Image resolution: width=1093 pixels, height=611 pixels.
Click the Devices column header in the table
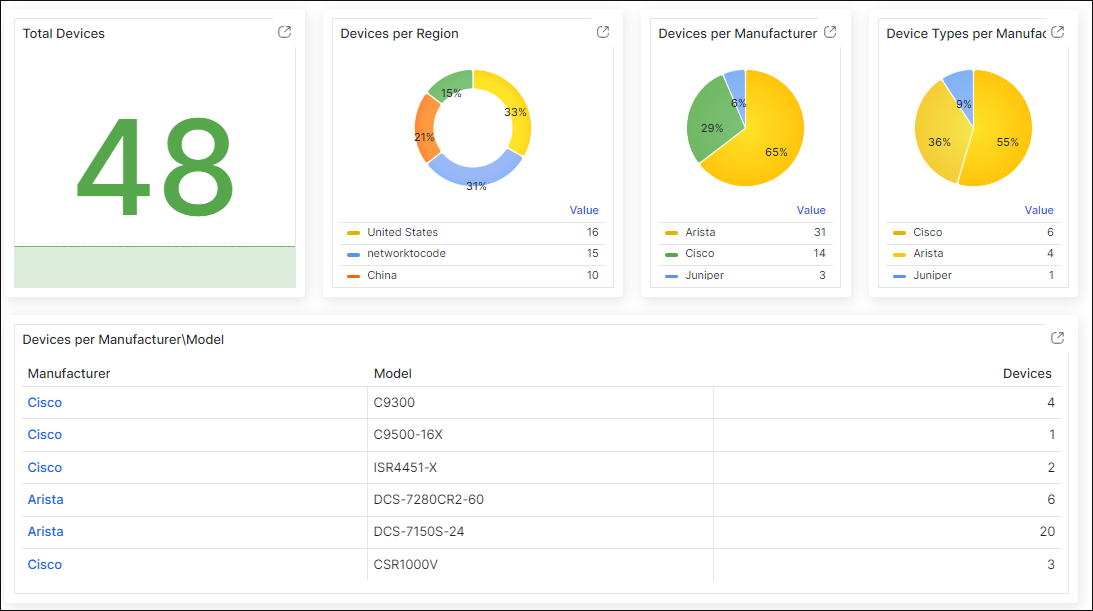click(1027, 373)
